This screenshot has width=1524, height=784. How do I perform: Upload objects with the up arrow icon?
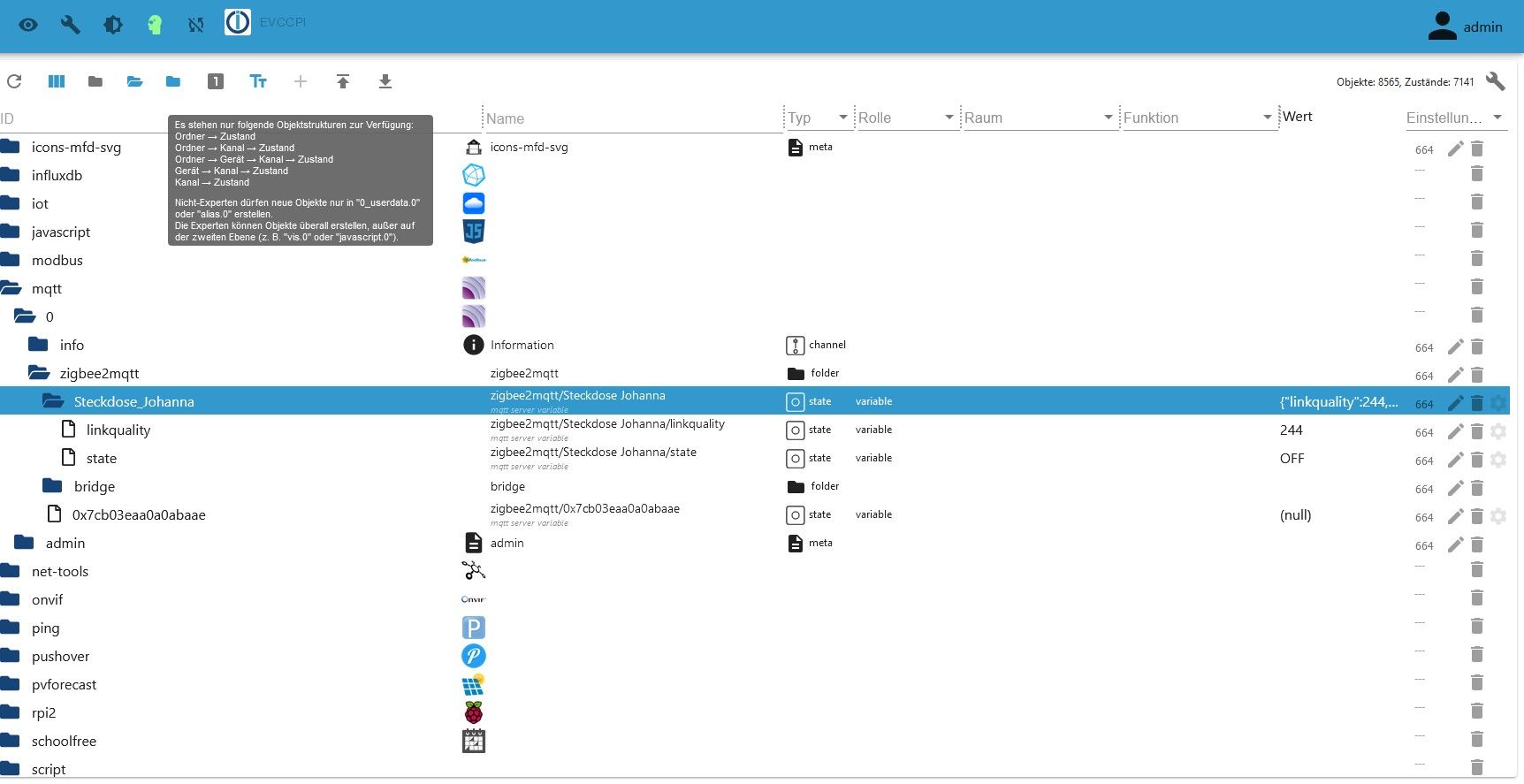(343, 81)
